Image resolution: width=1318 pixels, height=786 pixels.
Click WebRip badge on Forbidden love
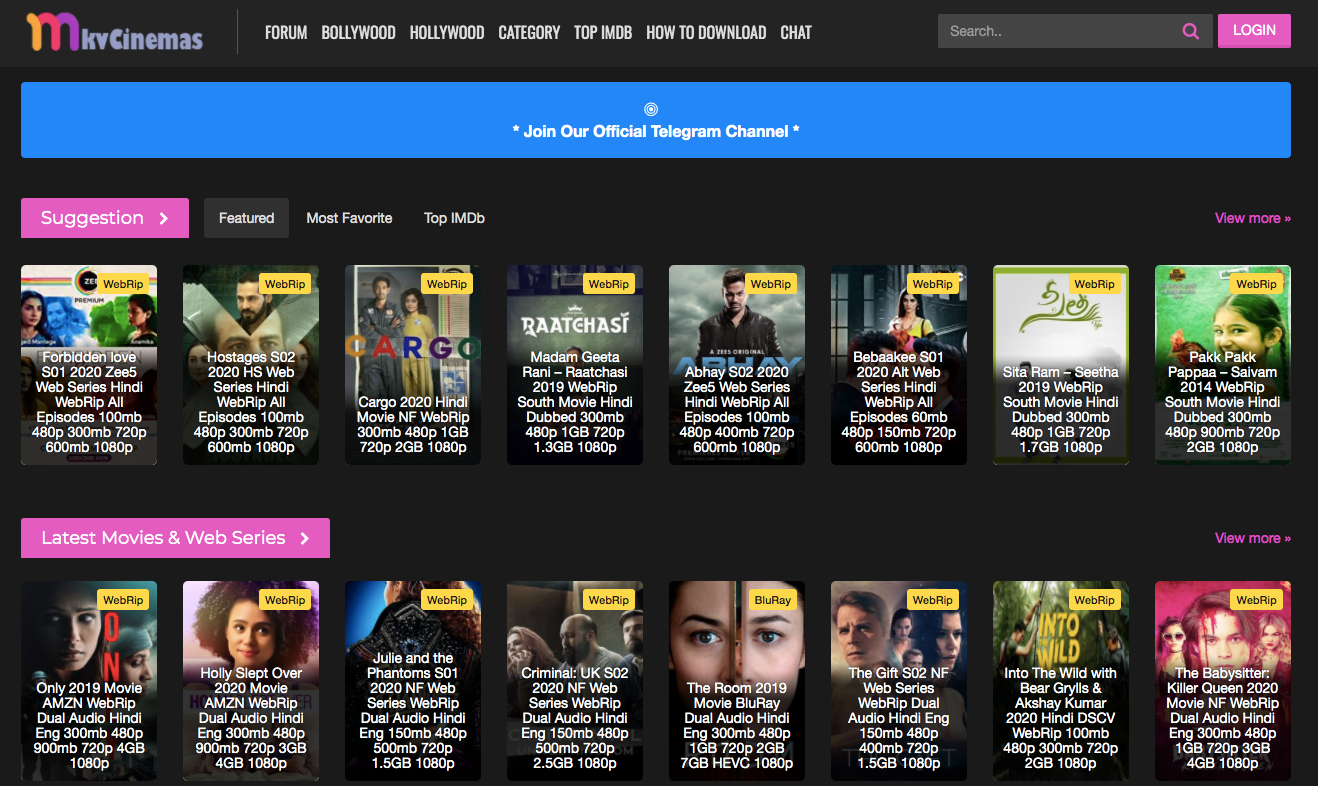coord(123,284)
